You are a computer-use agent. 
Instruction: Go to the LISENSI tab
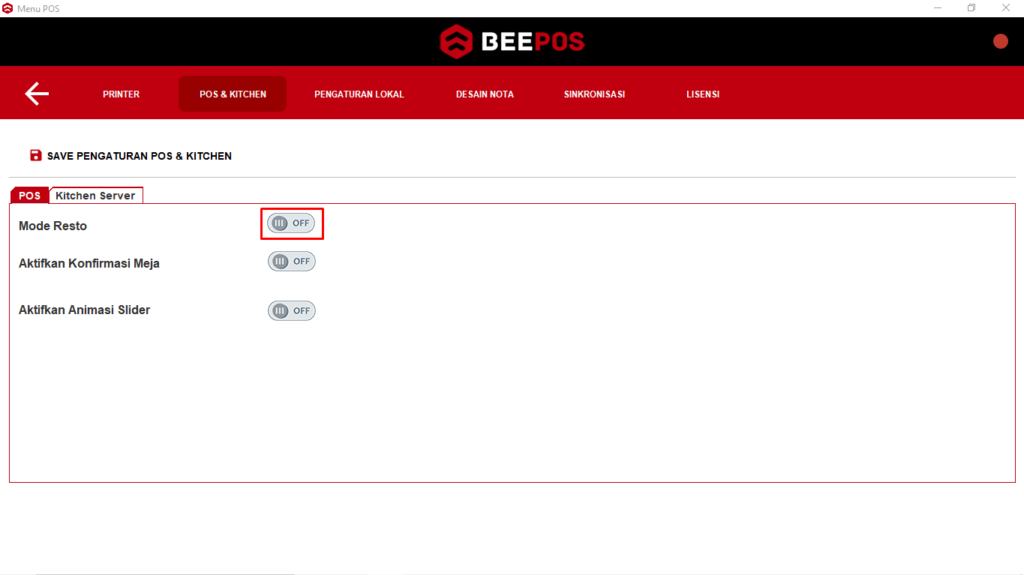703,94
